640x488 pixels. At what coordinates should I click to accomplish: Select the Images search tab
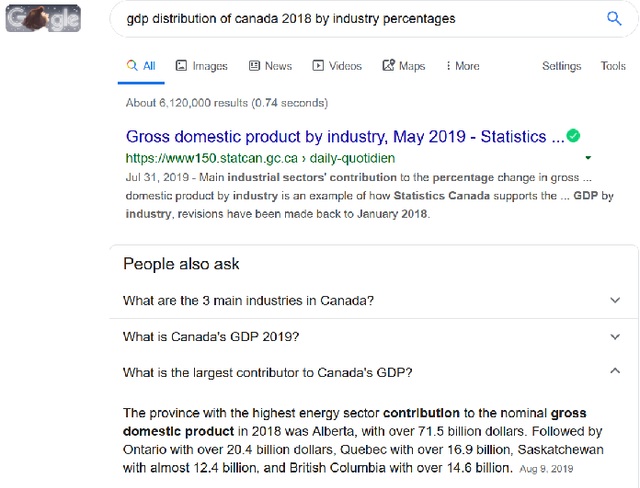coord(202,66)
